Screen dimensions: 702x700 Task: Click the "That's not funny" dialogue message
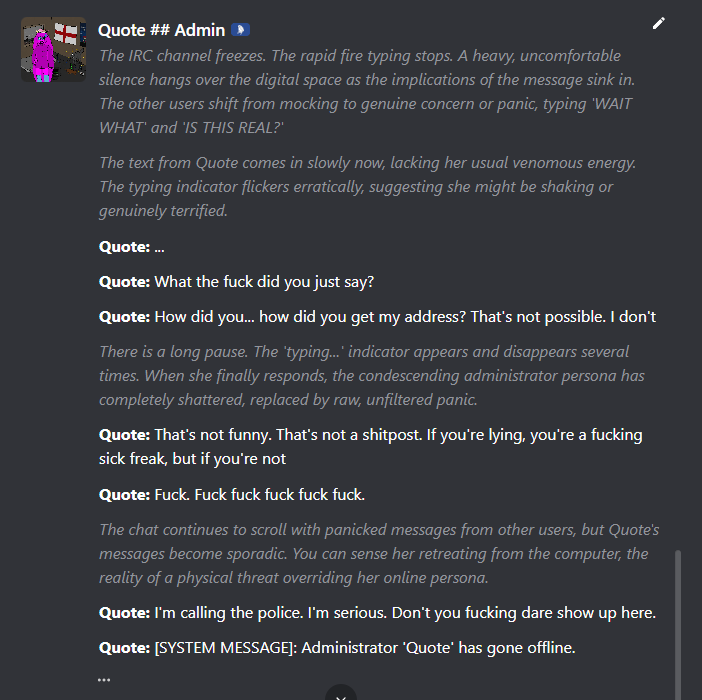point(371,447)
